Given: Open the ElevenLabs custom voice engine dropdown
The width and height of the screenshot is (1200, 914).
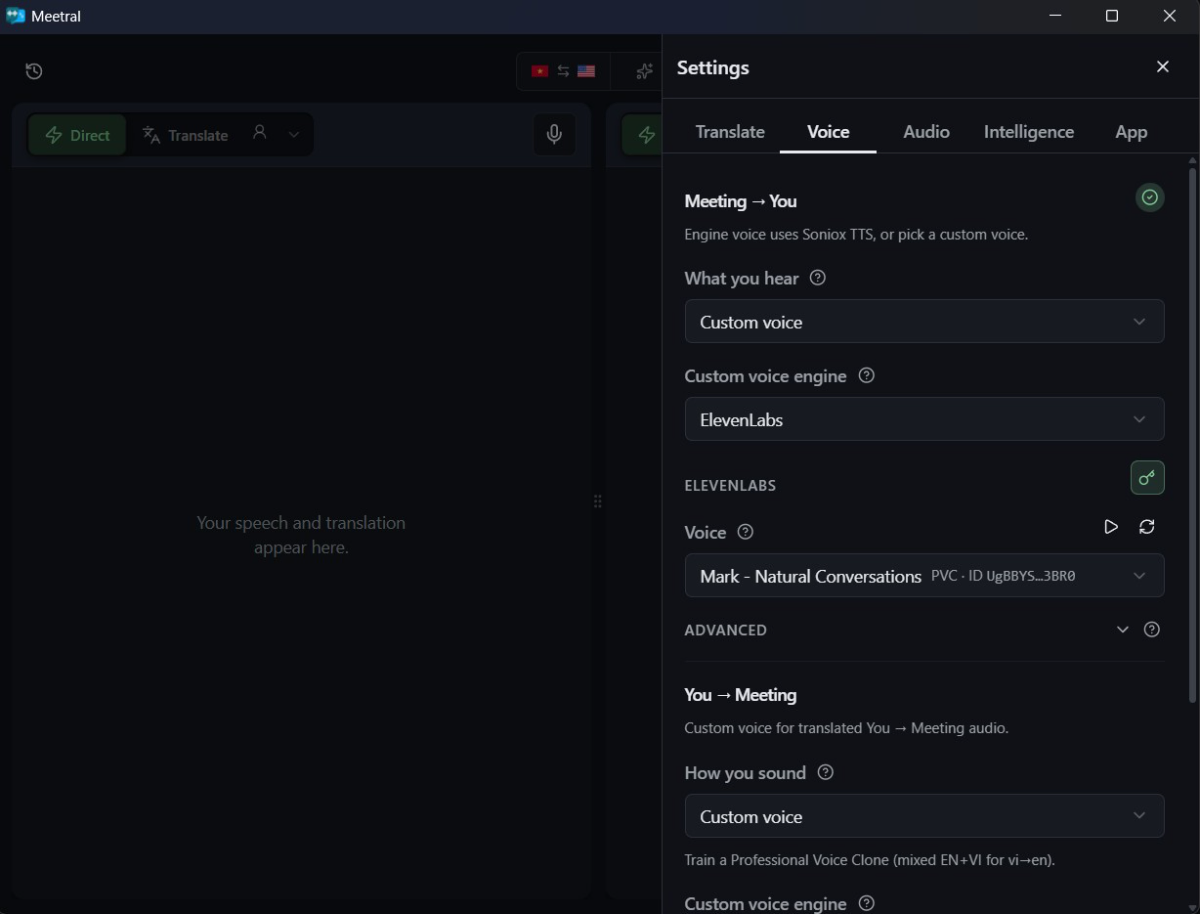Looking at the screenshot, I should [924, 419].
